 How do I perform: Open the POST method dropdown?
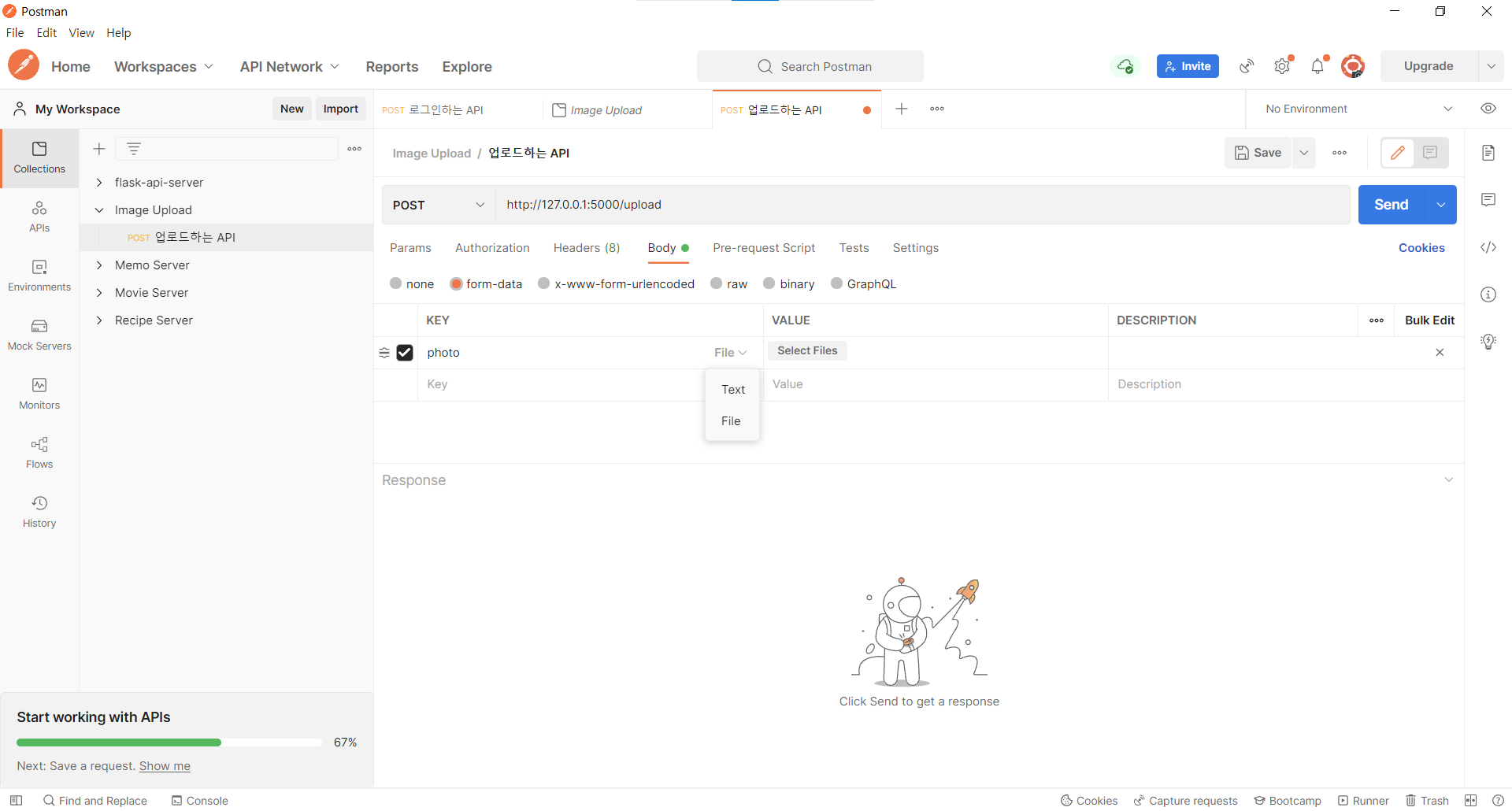[x=439, y=205]
